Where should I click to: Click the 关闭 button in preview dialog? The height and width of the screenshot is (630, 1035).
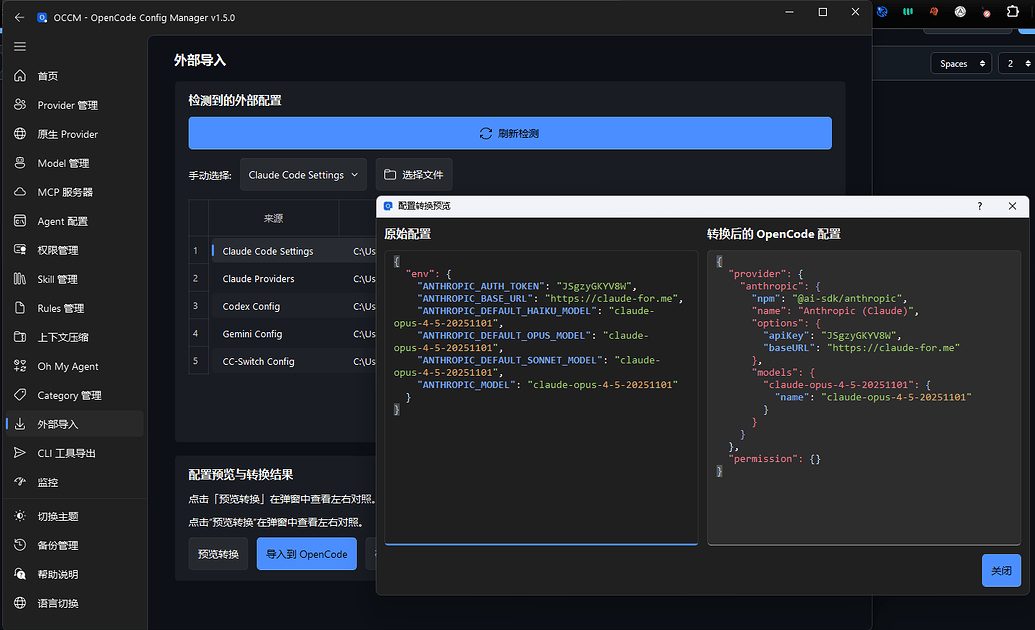pyautogui.click(x=1001, y=571)
